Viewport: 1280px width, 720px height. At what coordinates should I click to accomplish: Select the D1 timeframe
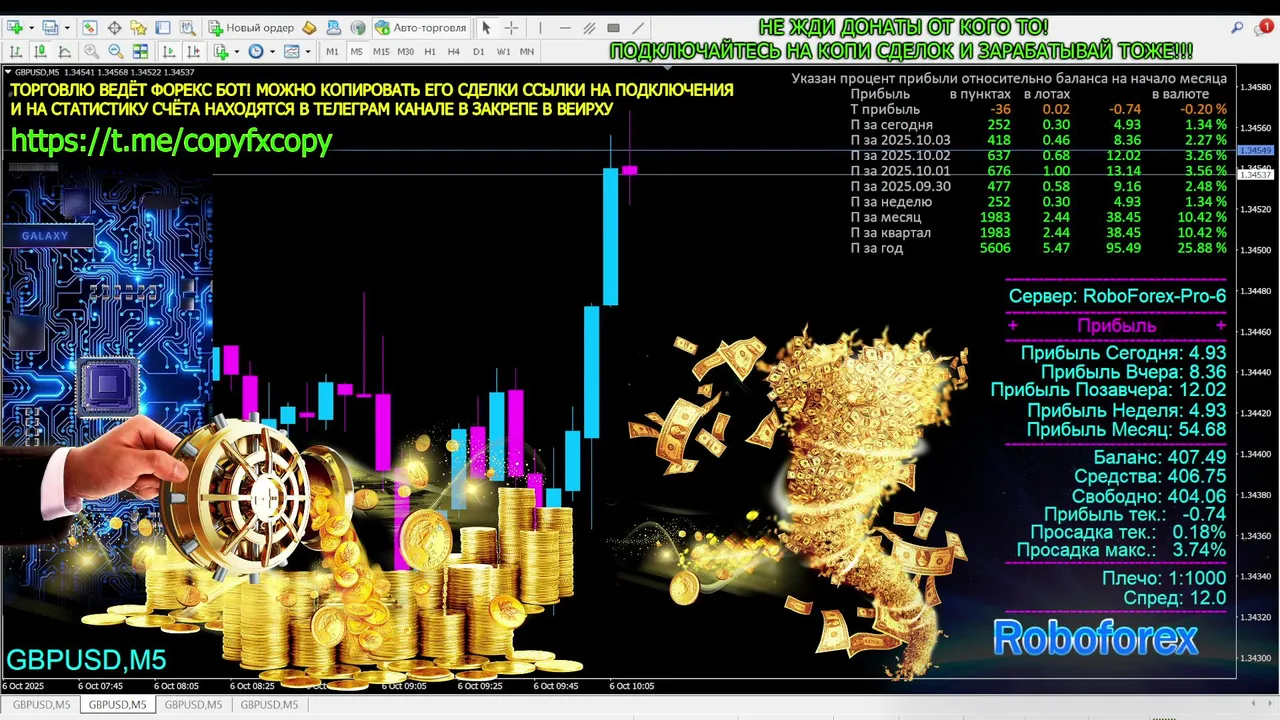tap(479, 52)
